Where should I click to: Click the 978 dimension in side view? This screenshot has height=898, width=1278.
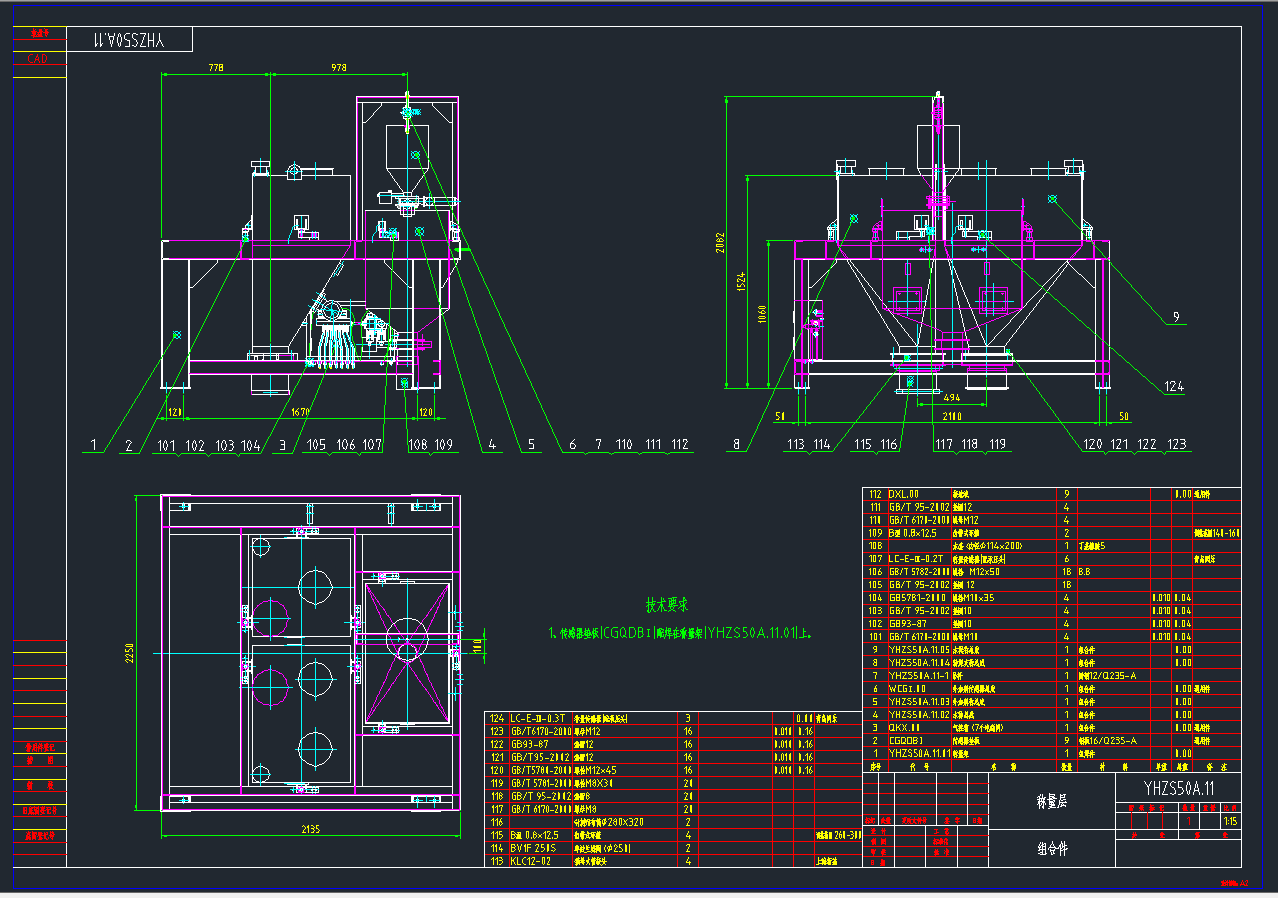339,68
